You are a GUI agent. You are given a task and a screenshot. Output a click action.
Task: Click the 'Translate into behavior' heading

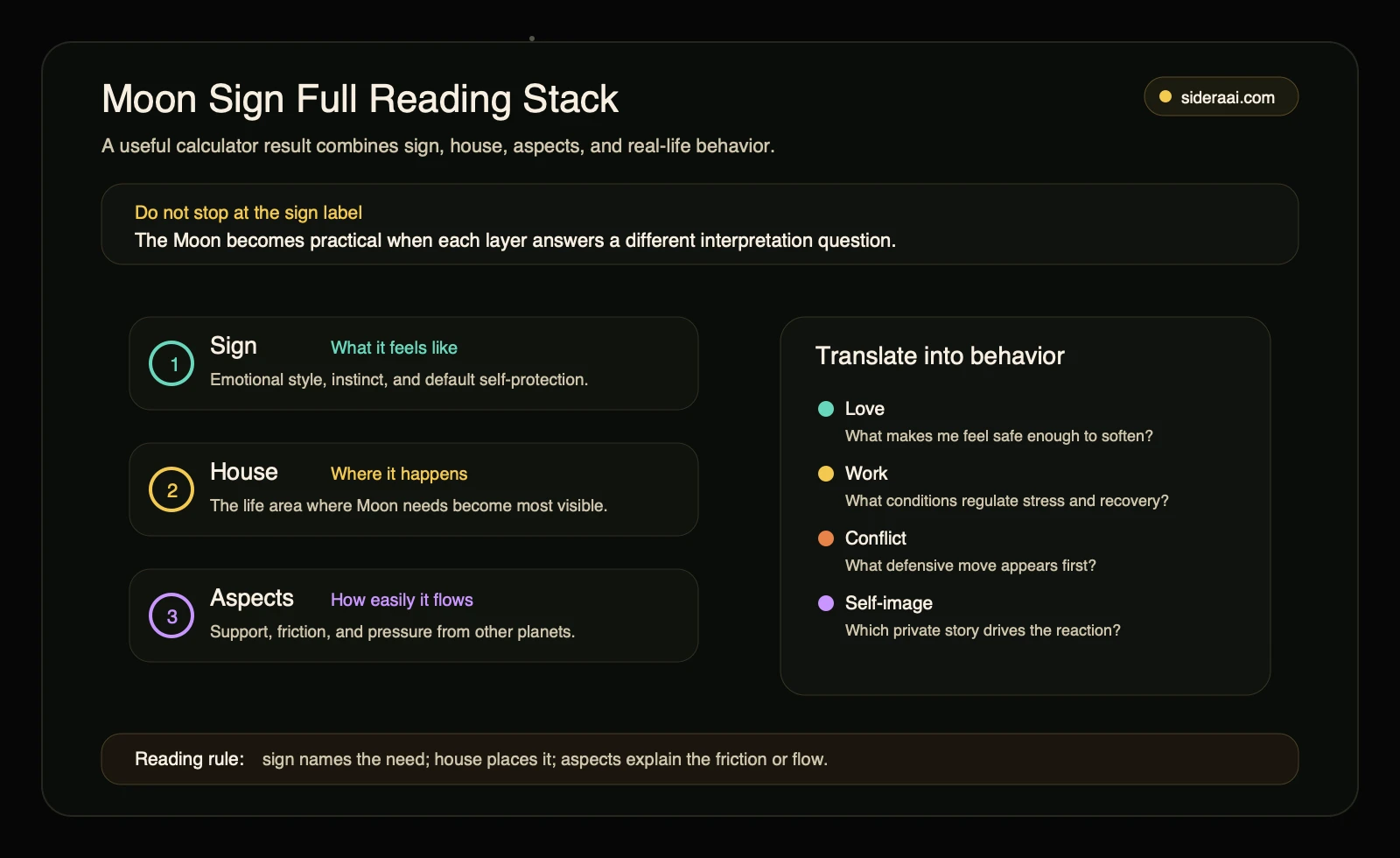click(940, 355)
